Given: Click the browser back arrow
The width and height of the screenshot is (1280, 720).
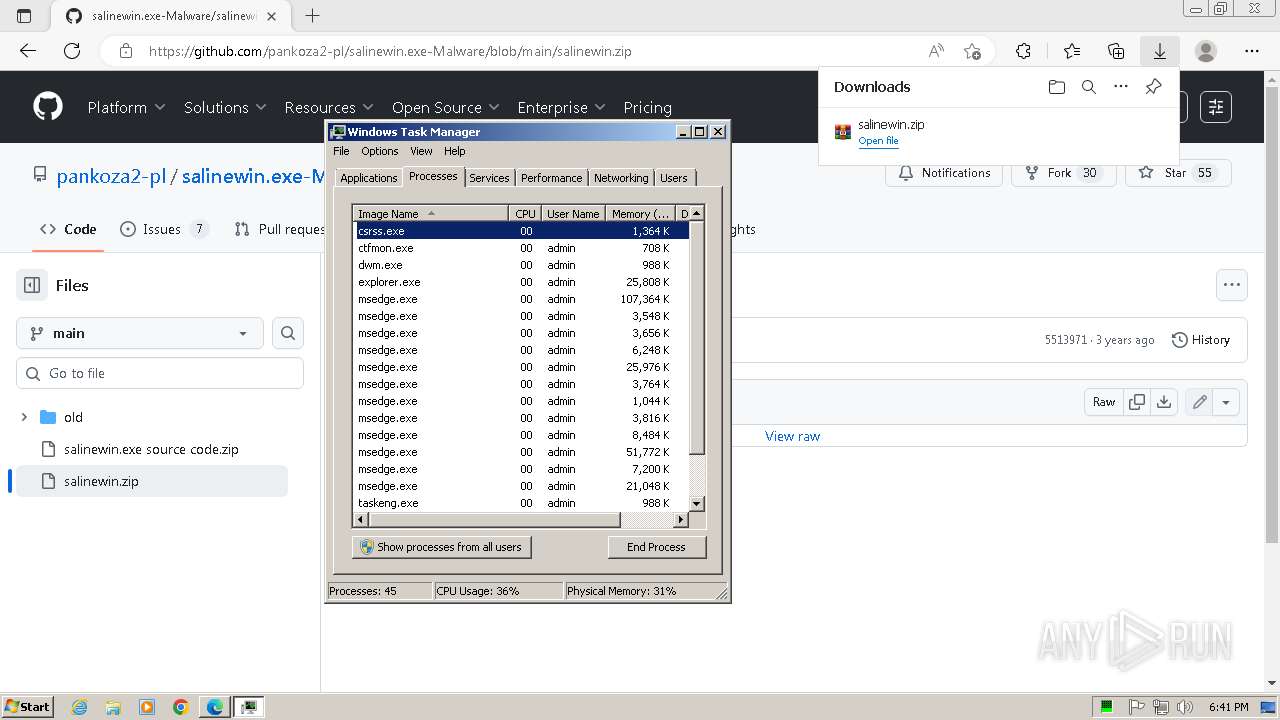Looking at the screenshot, I should (28, 51).
